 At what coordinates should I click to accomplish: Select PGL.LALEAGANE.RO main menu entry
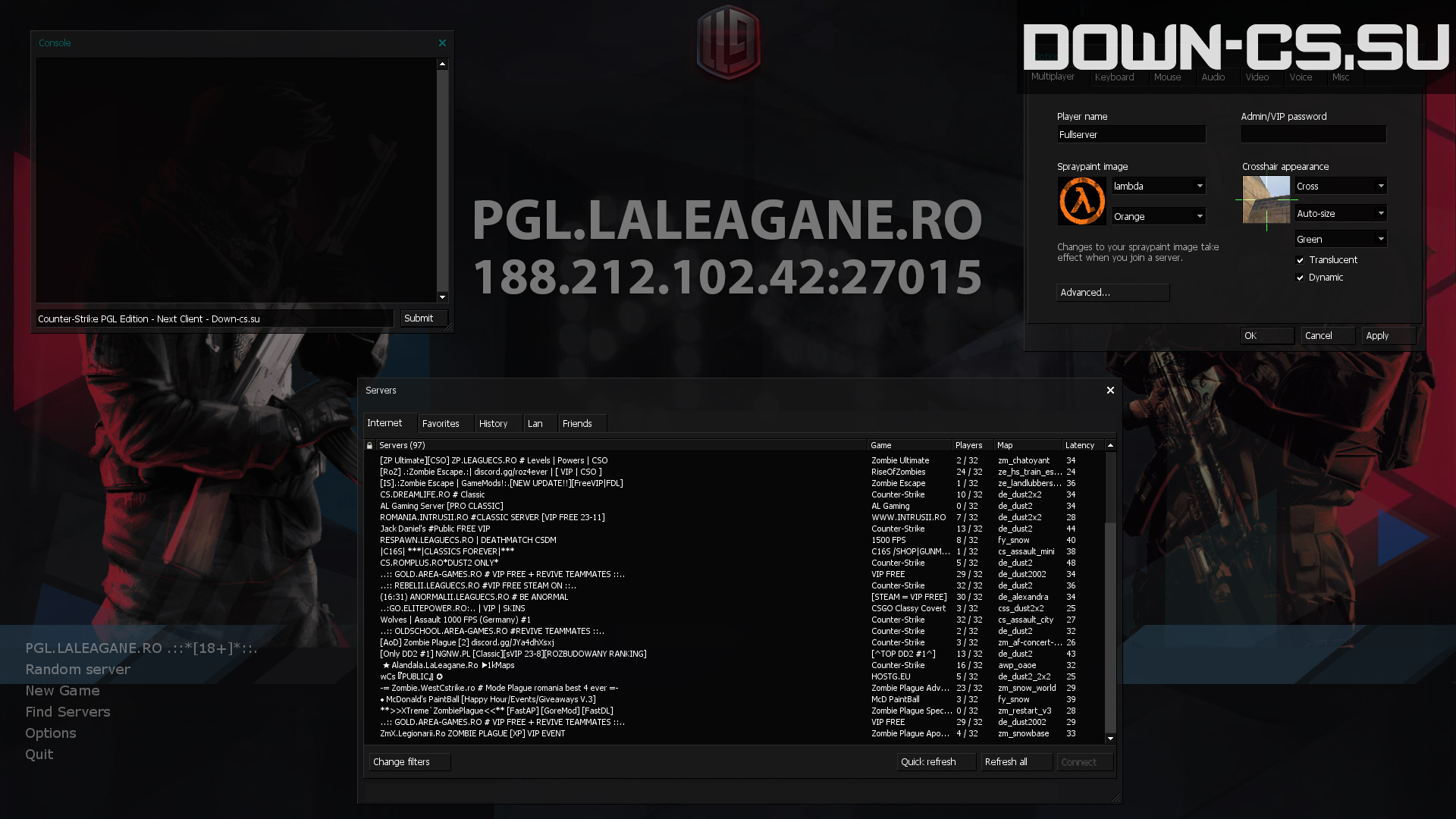142,648
